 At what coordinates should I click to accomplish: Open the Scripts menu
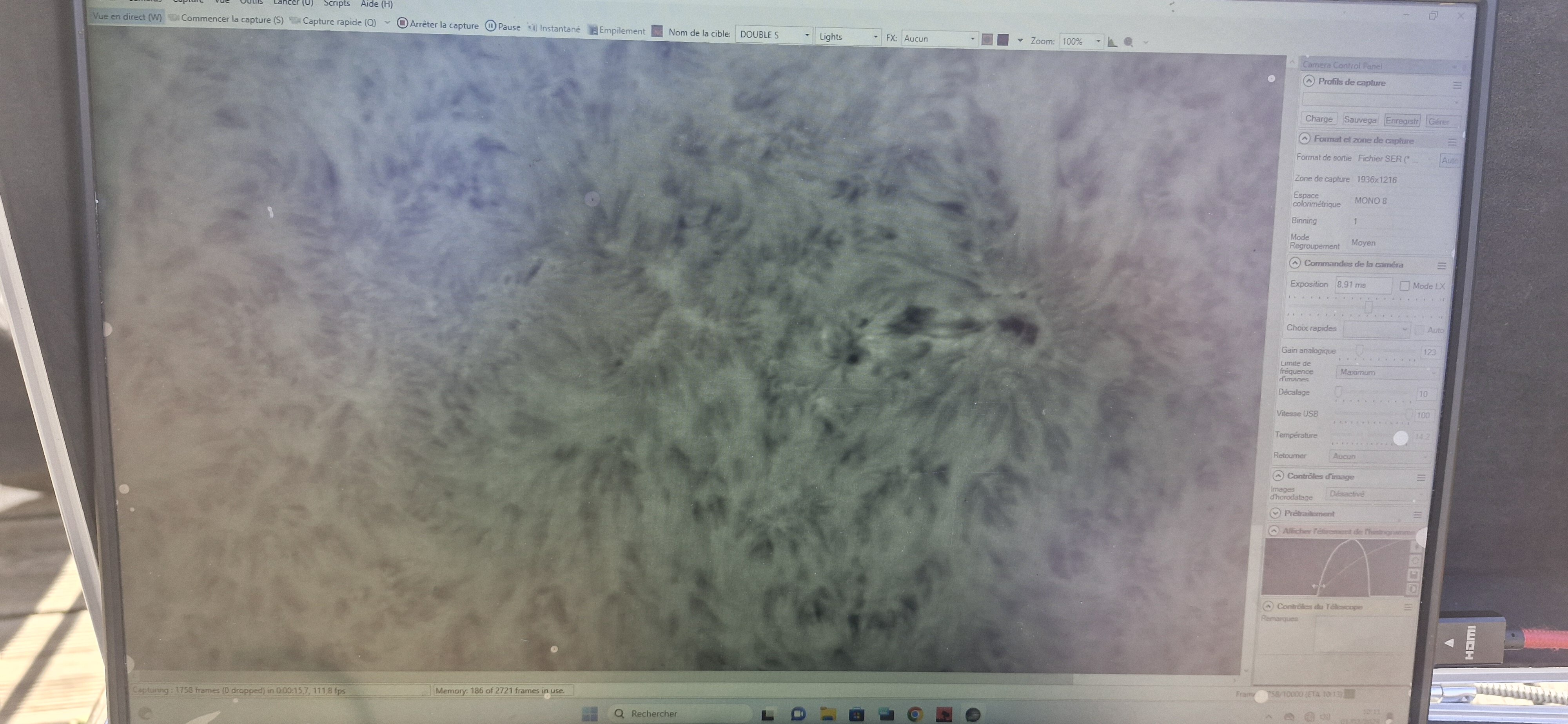click(337, 4)
